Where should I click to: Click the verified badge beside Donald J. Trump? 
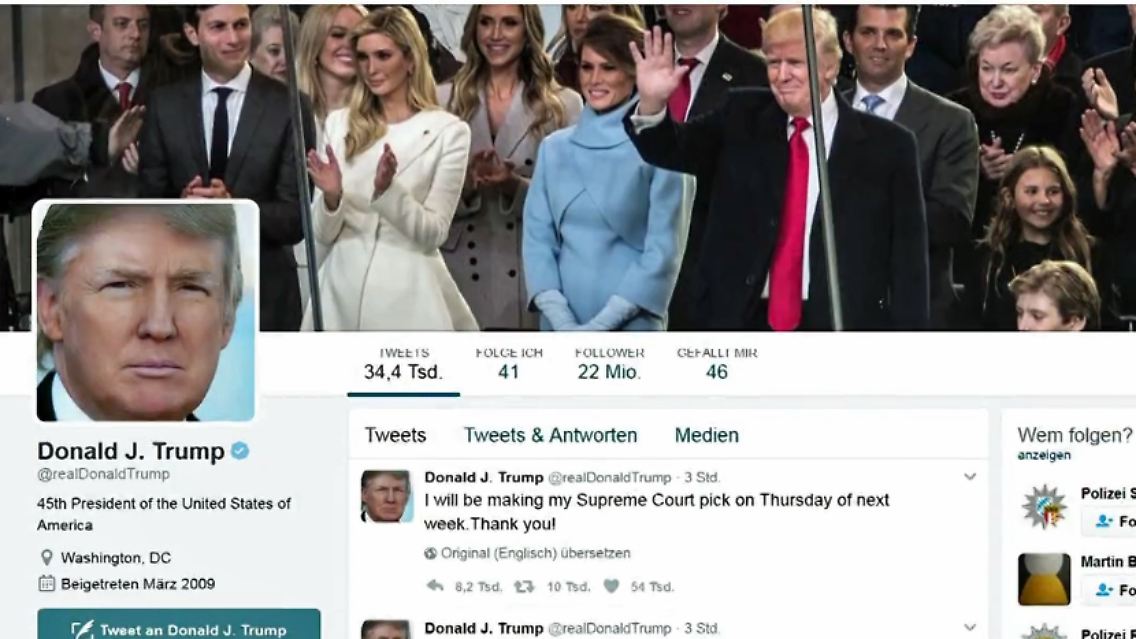(x=240, y=451)
